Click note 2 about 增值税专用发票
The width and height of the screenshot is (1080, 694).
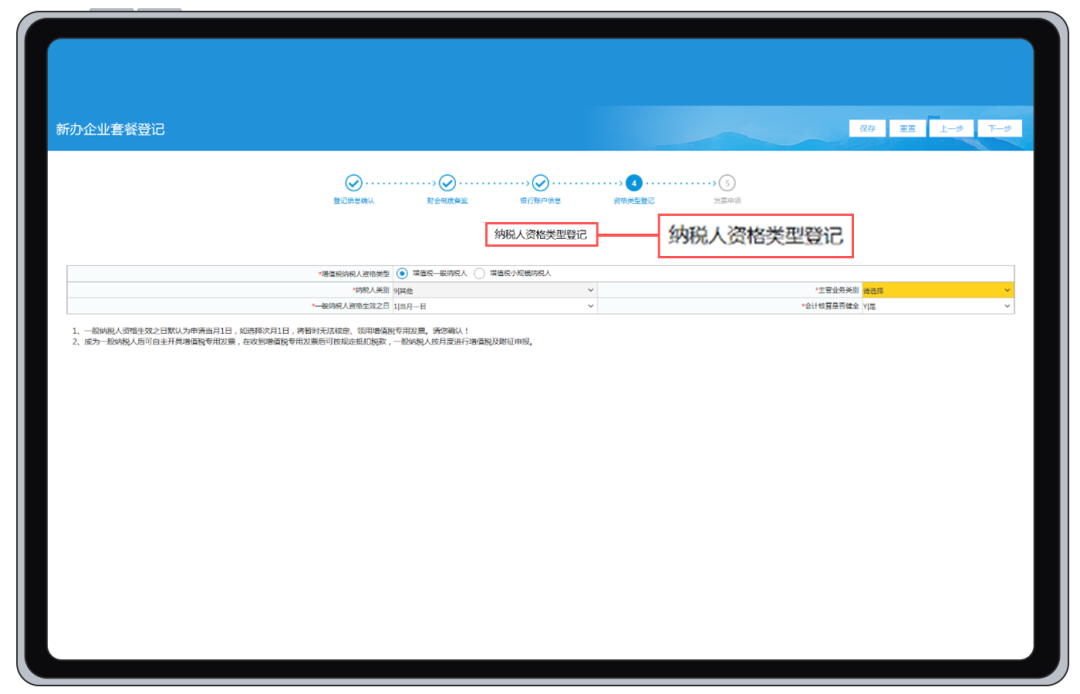point(303,341)
